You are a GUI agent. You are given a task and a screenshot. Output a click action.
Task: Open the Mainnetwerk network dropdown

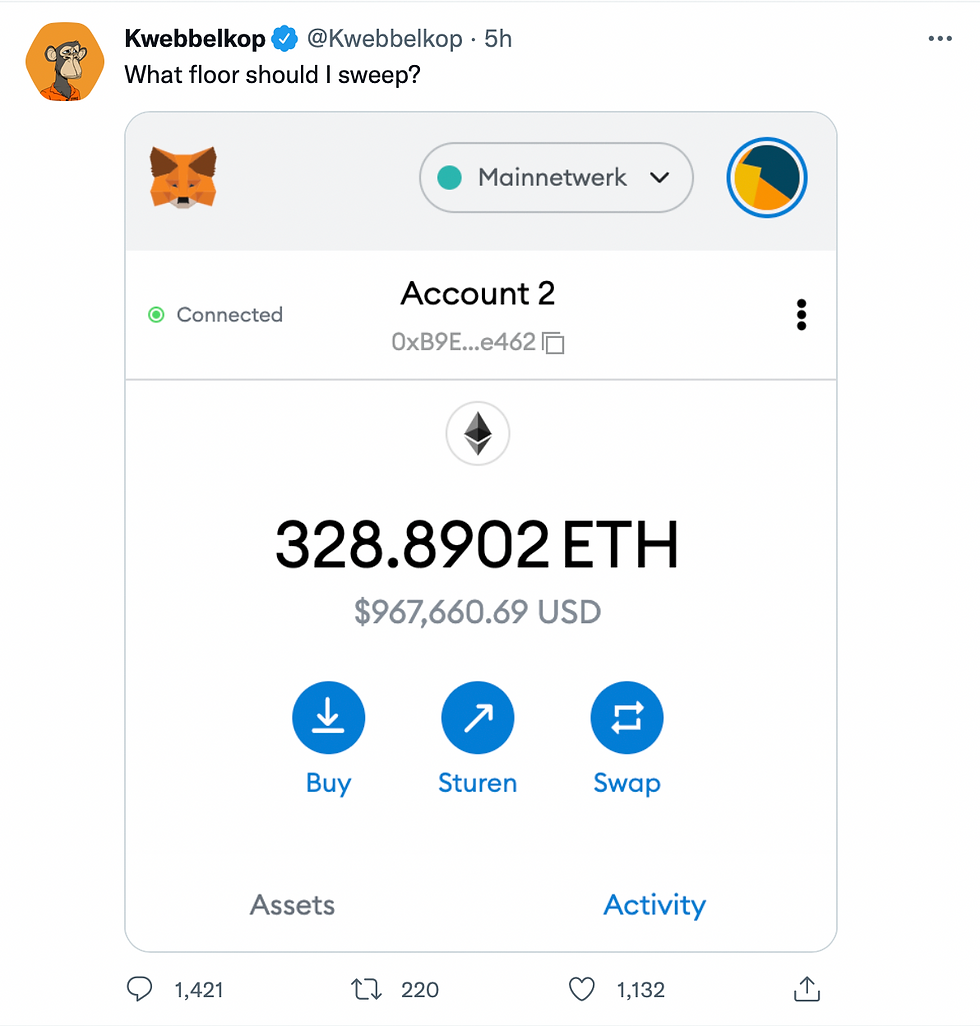tap(556, 178)
